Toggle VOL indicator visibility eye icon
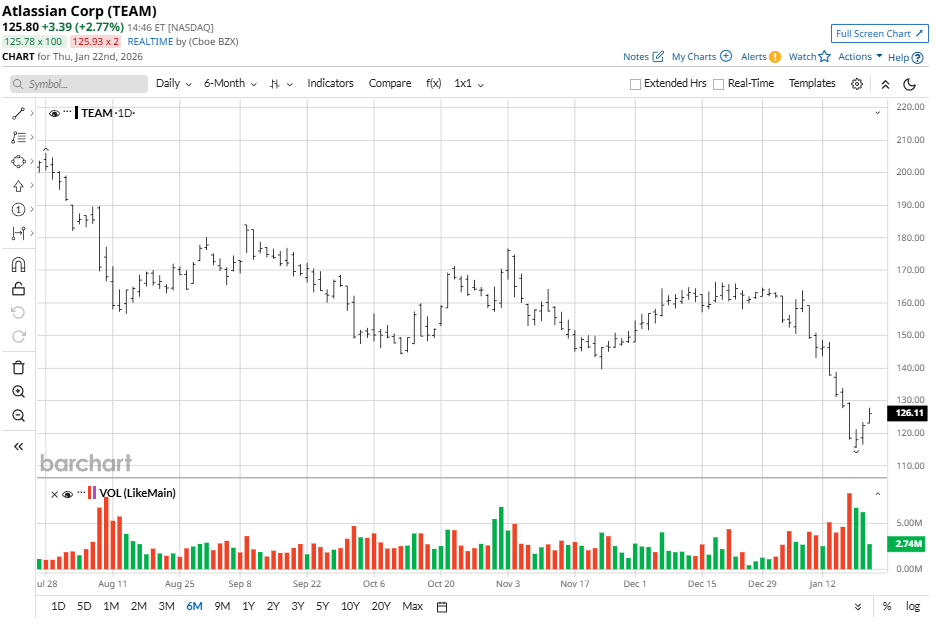Screen dimensions: 936x624 67,494
